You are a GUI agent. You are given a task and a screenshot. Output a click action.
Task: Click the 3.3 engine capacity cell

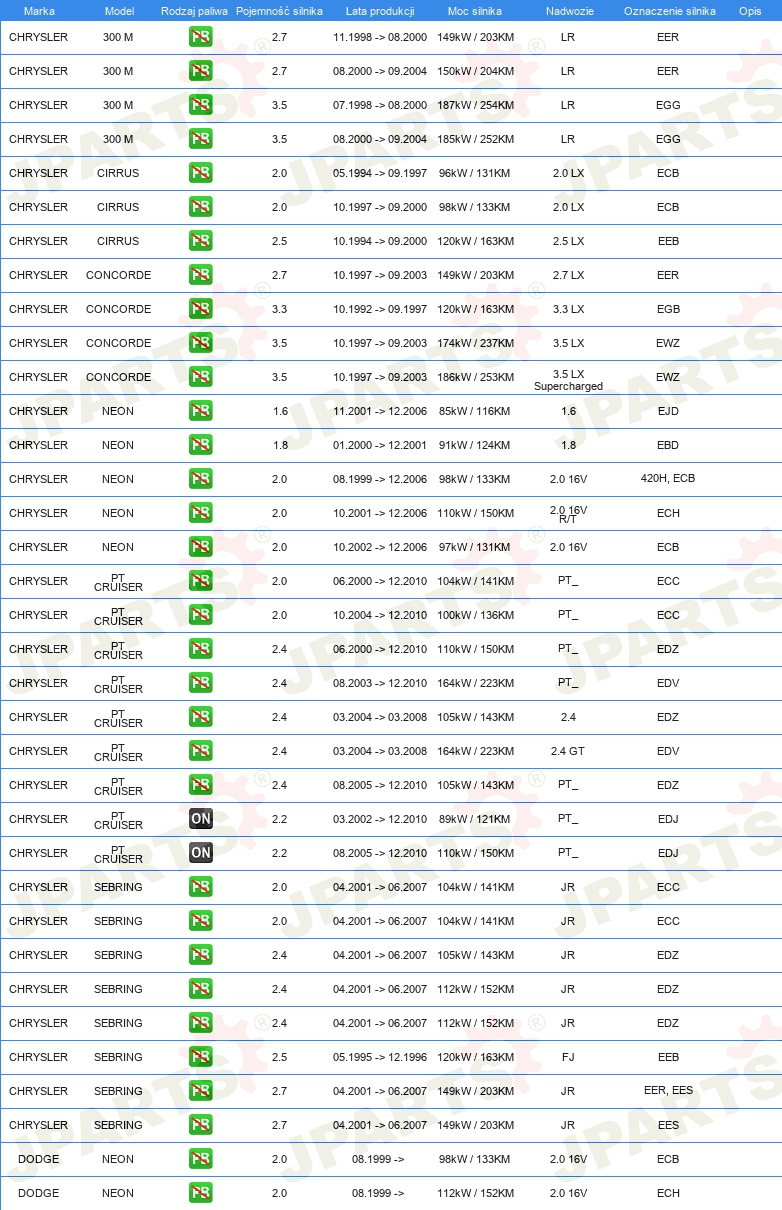(x=279, y=309)
